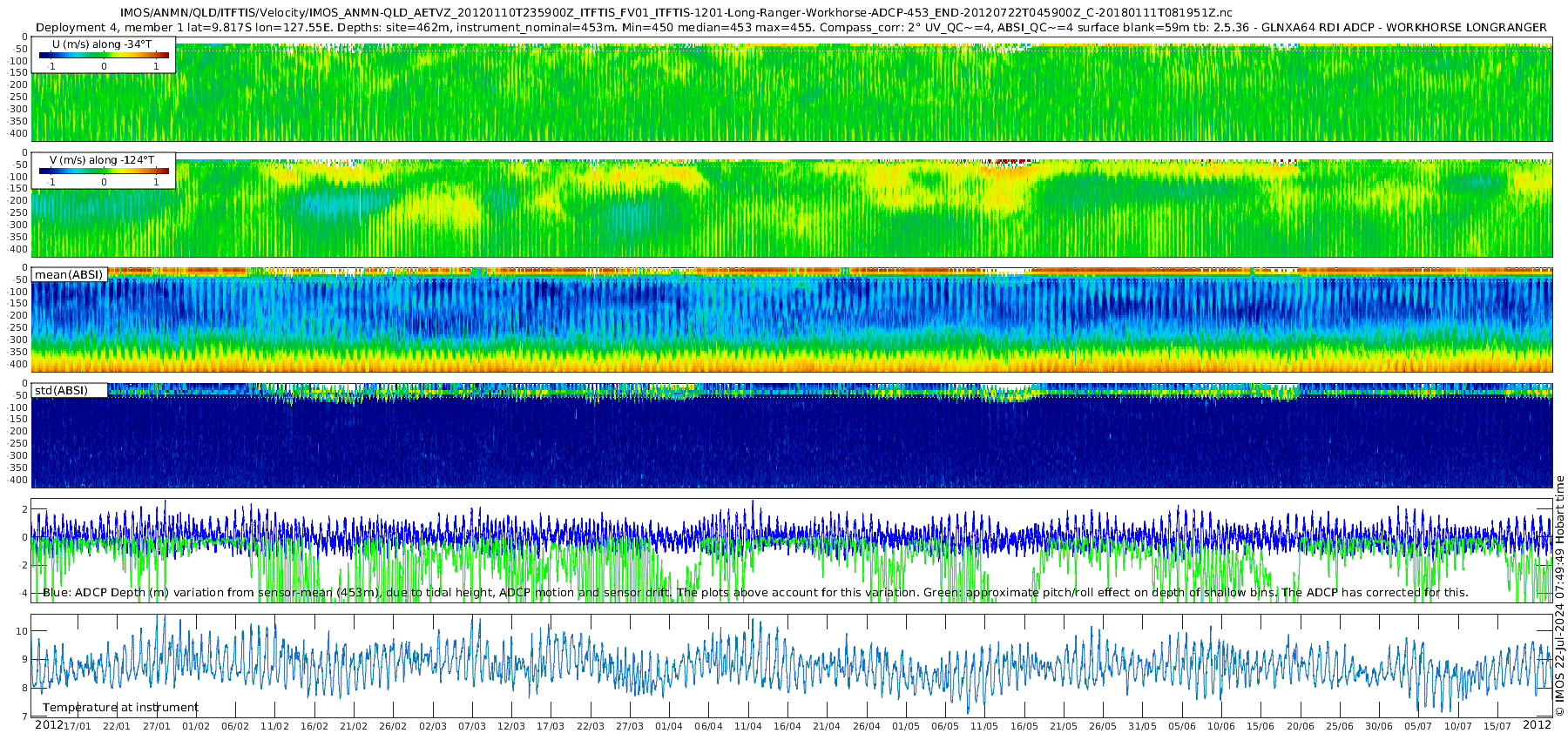This screenshot has width=1568, height=740.
Task: Click the '01/02' date tick label
Action: pos(196,726)
